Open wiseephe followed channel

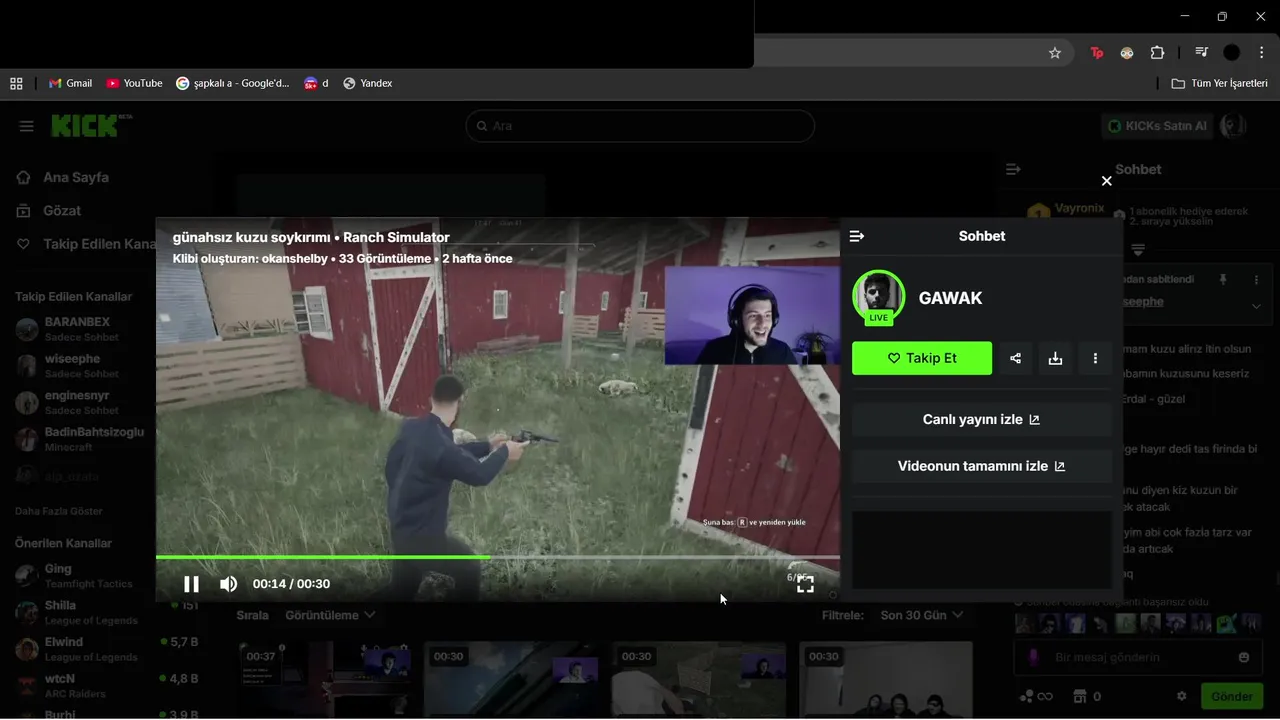tap(78, 366)
